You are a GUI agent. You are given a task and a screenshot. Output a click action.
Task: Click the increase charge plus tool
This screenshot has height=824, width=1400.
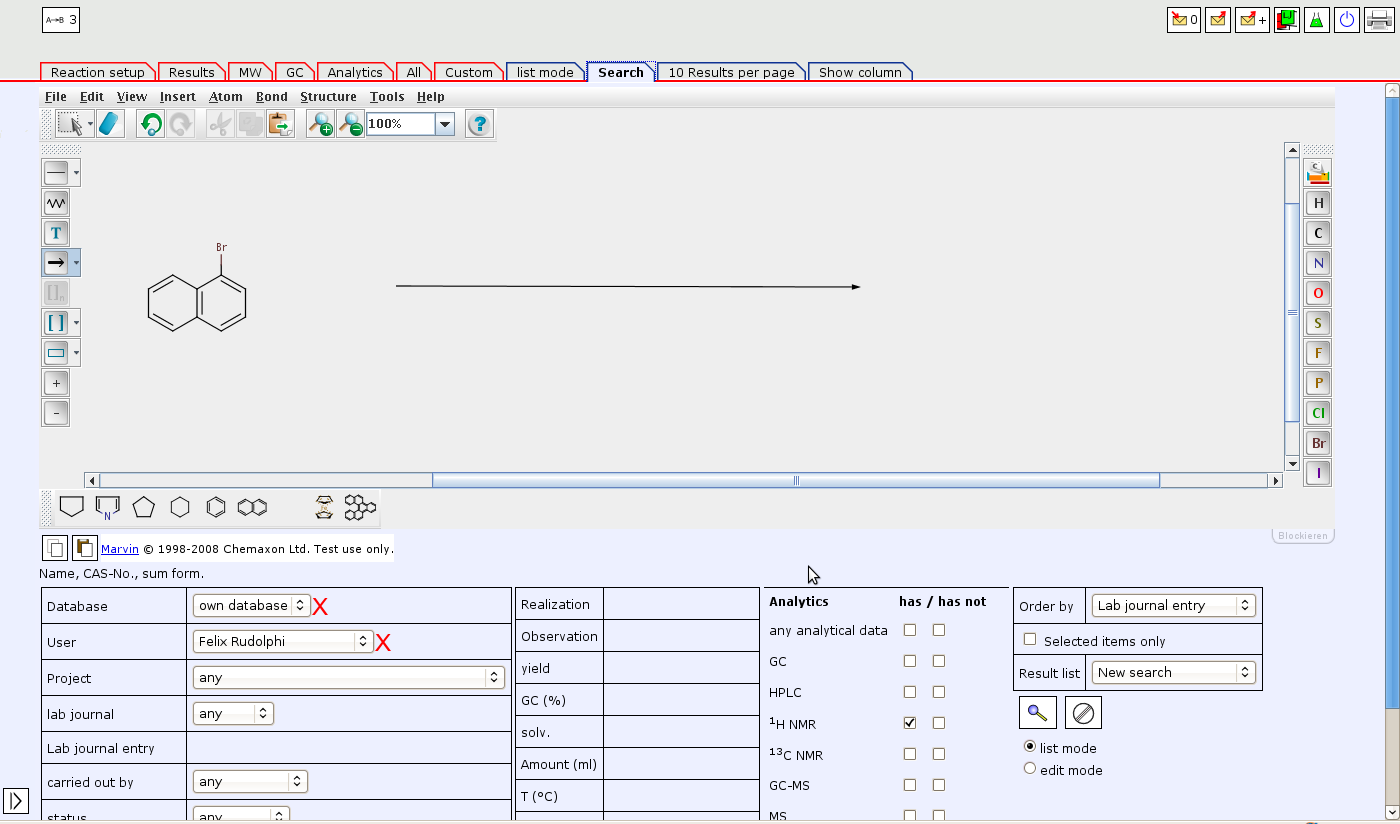(x=56, y=383)
